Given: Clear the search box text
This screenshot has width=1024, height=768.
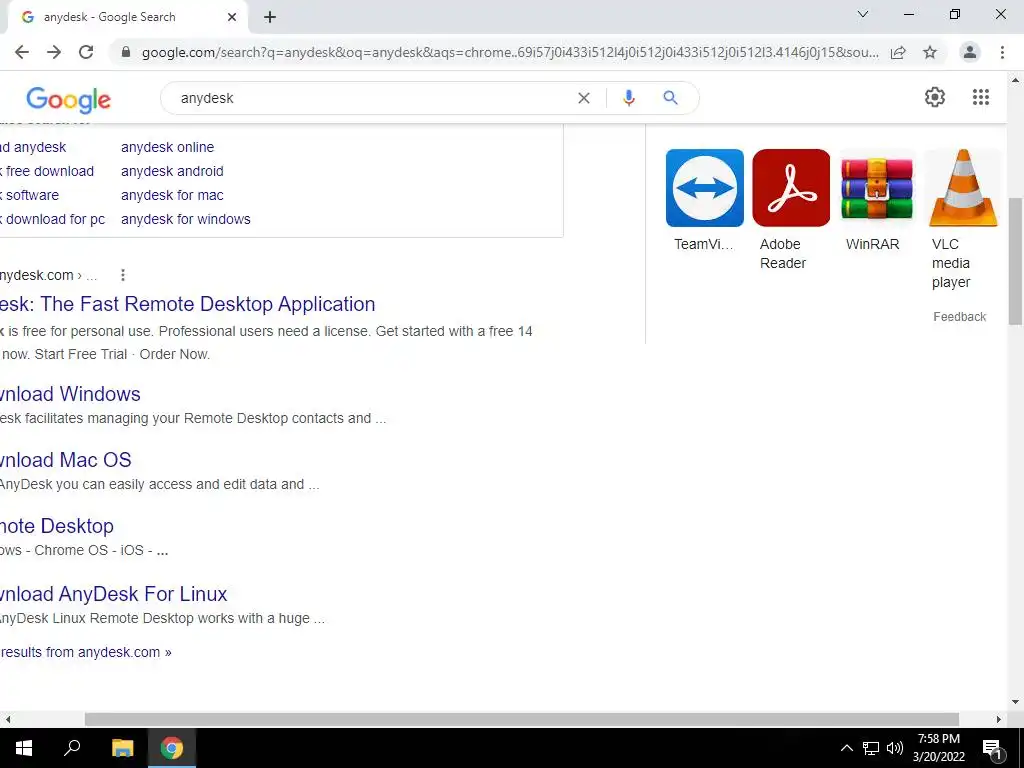Looking at the screenshot, I should point(584,98).
